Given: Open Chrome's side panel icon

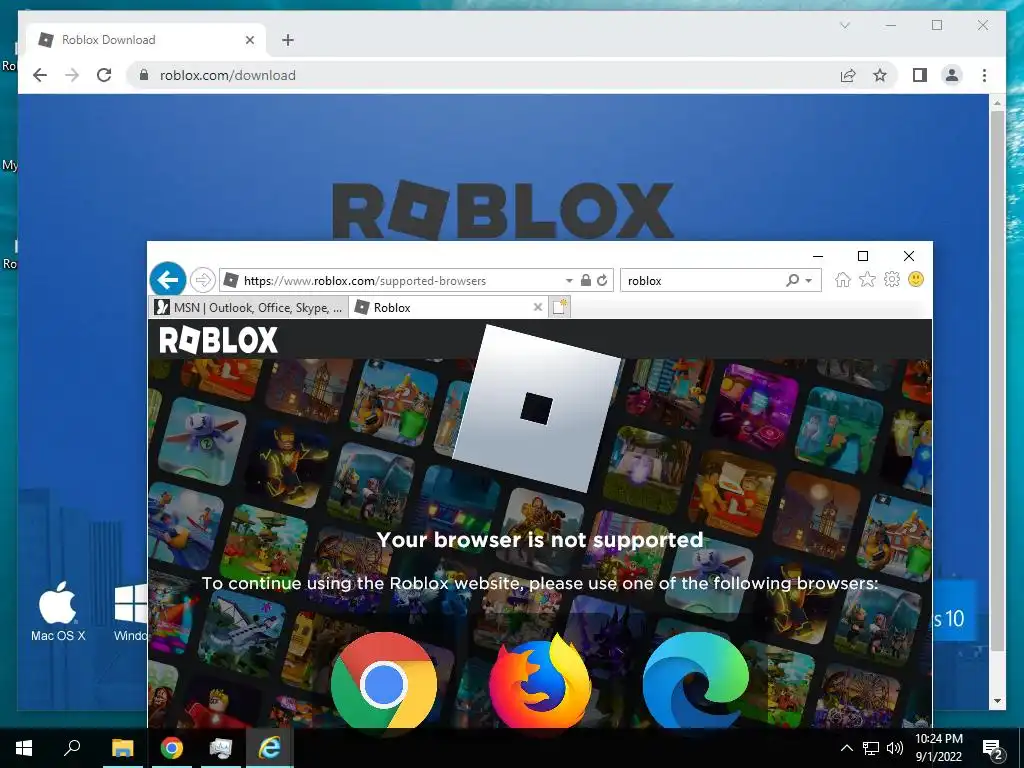Looking at the screenshot, I should [920, 75].
